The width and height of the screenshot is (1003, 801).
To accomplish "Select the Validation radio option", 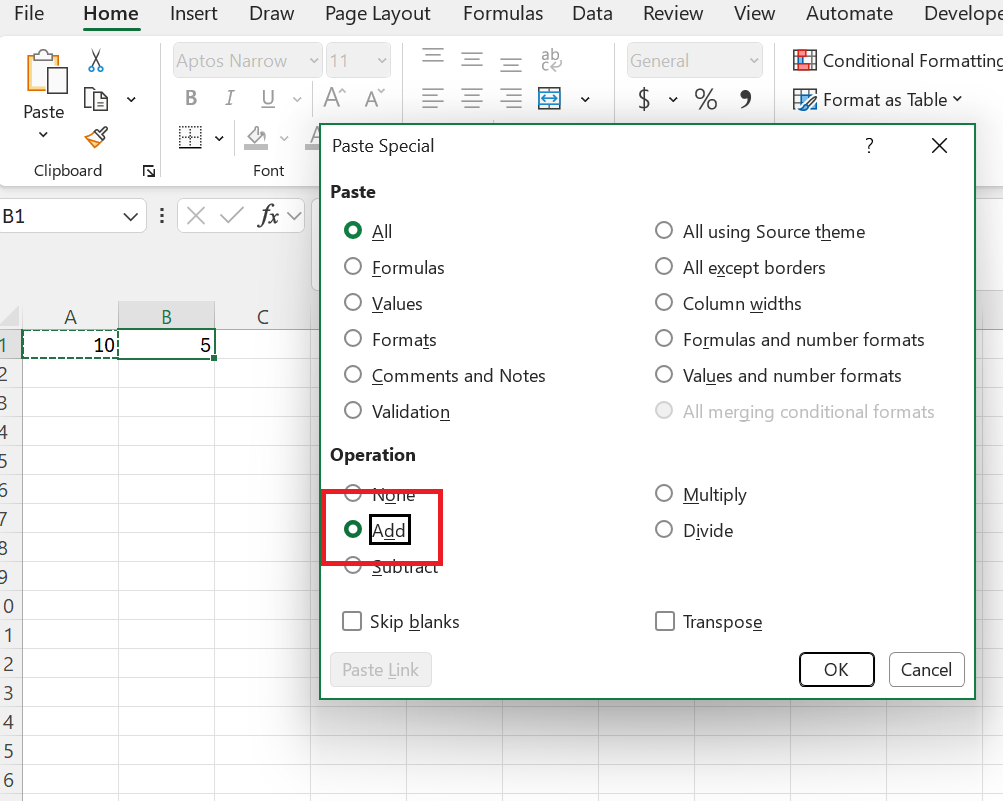I will coord(352,410).
